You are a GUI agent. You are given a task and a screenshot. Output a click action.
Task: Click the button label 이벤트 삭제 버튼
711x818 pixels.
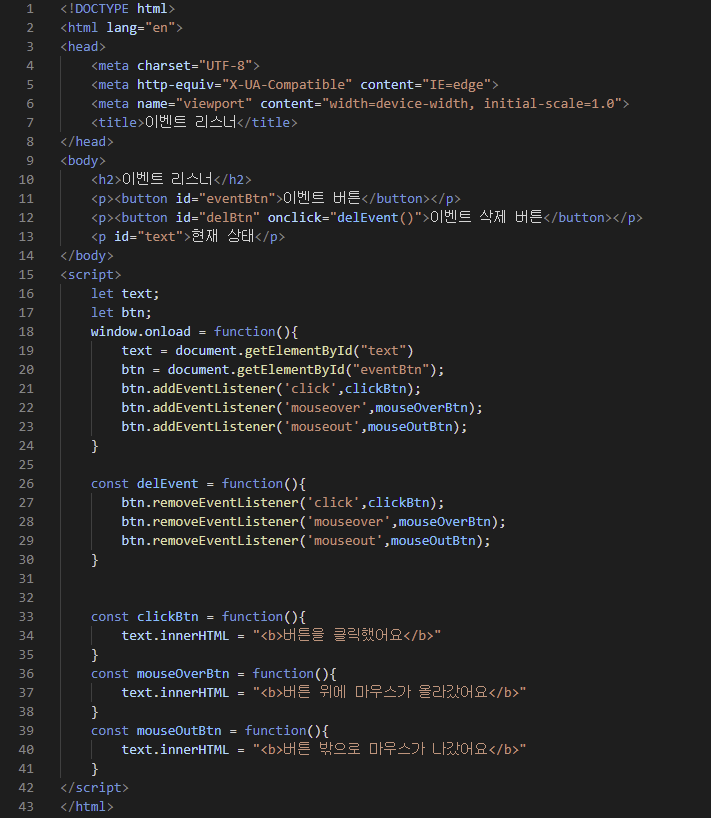(486, 218)
